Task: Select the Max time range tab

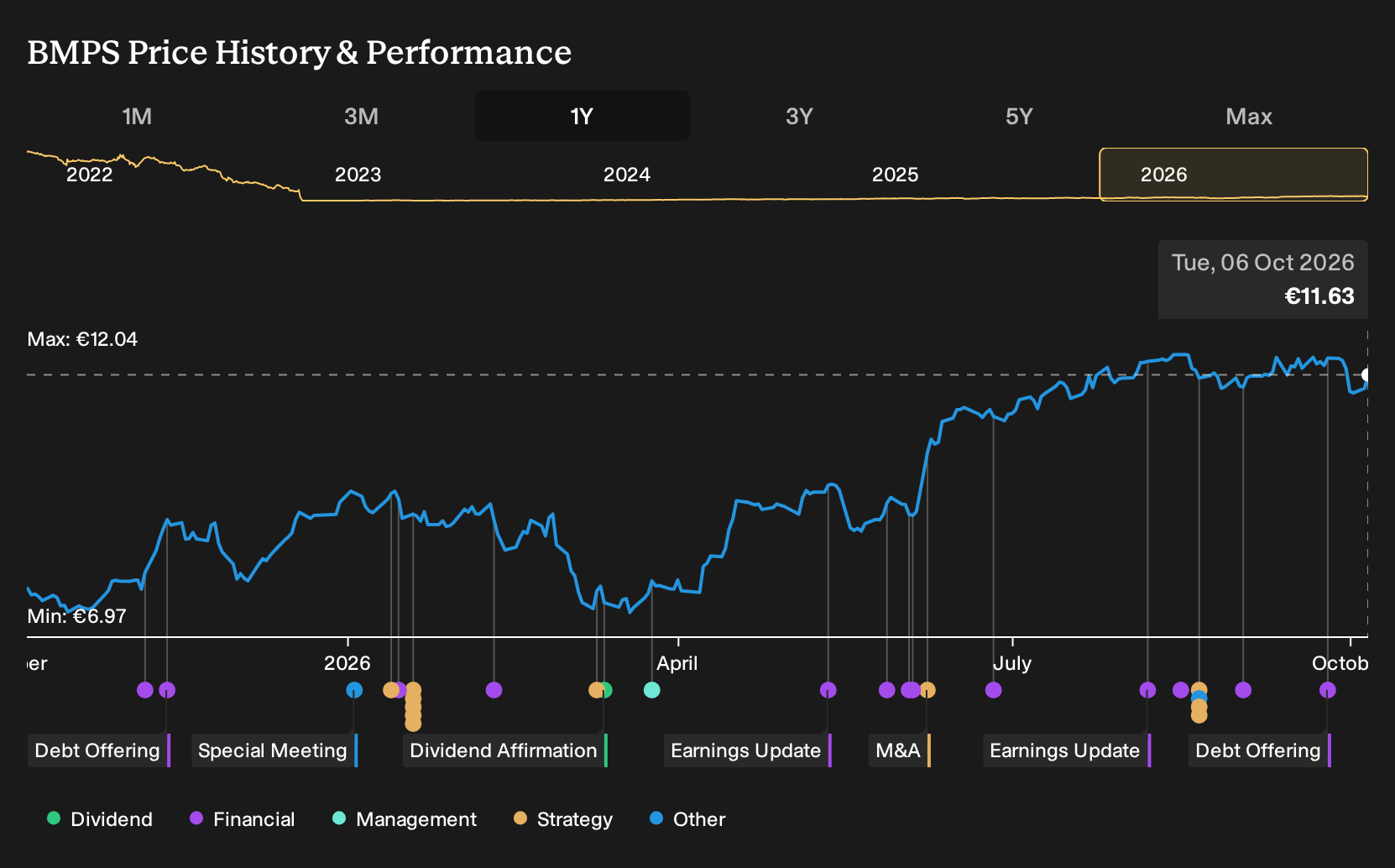Action: (1249, 116)
